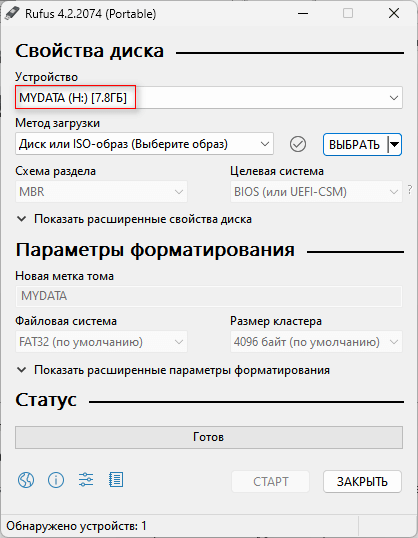This screenshot has width=418, height=538.
Task: Click the Rufus 4.2.2074 (Portable) title text
Action: 91,14
